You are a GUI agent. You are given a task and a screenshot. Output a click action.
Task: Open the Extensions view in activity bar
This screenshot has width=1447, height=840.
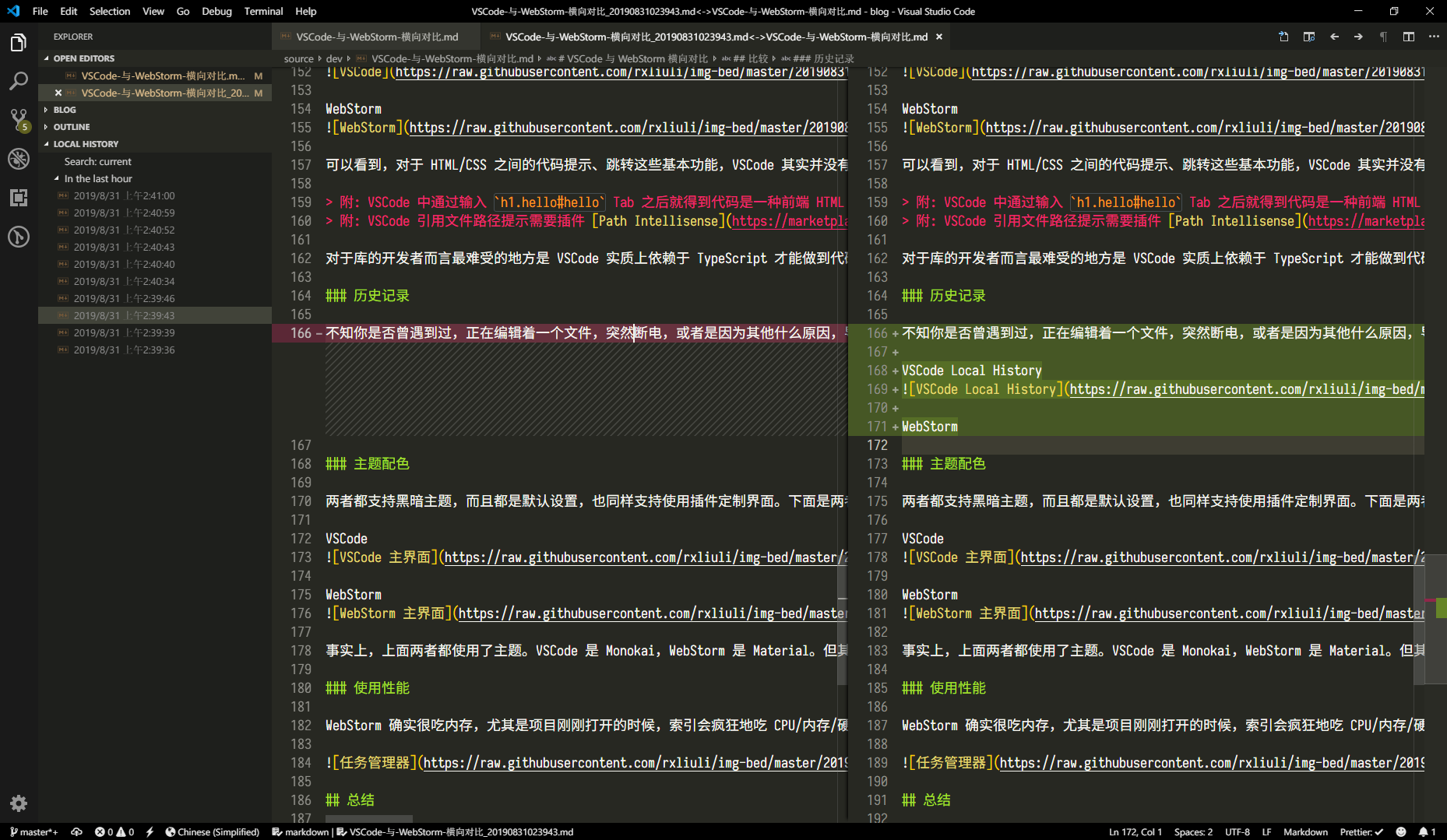click(x=19, y=198)
